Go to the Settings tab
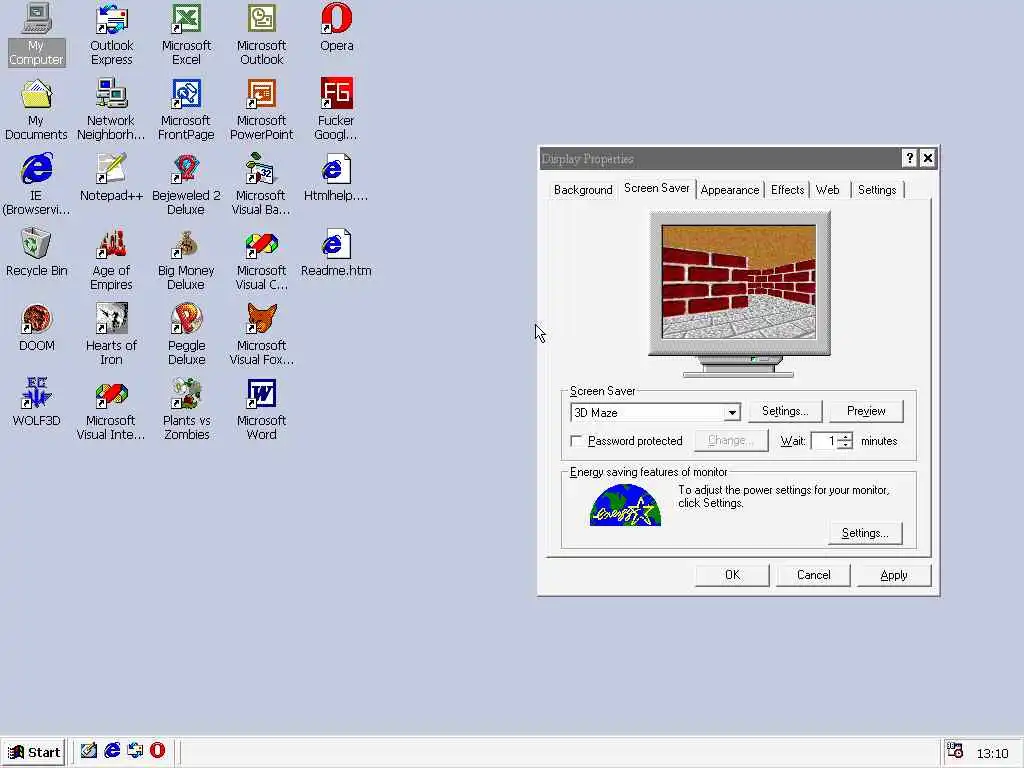 point(876,190)
